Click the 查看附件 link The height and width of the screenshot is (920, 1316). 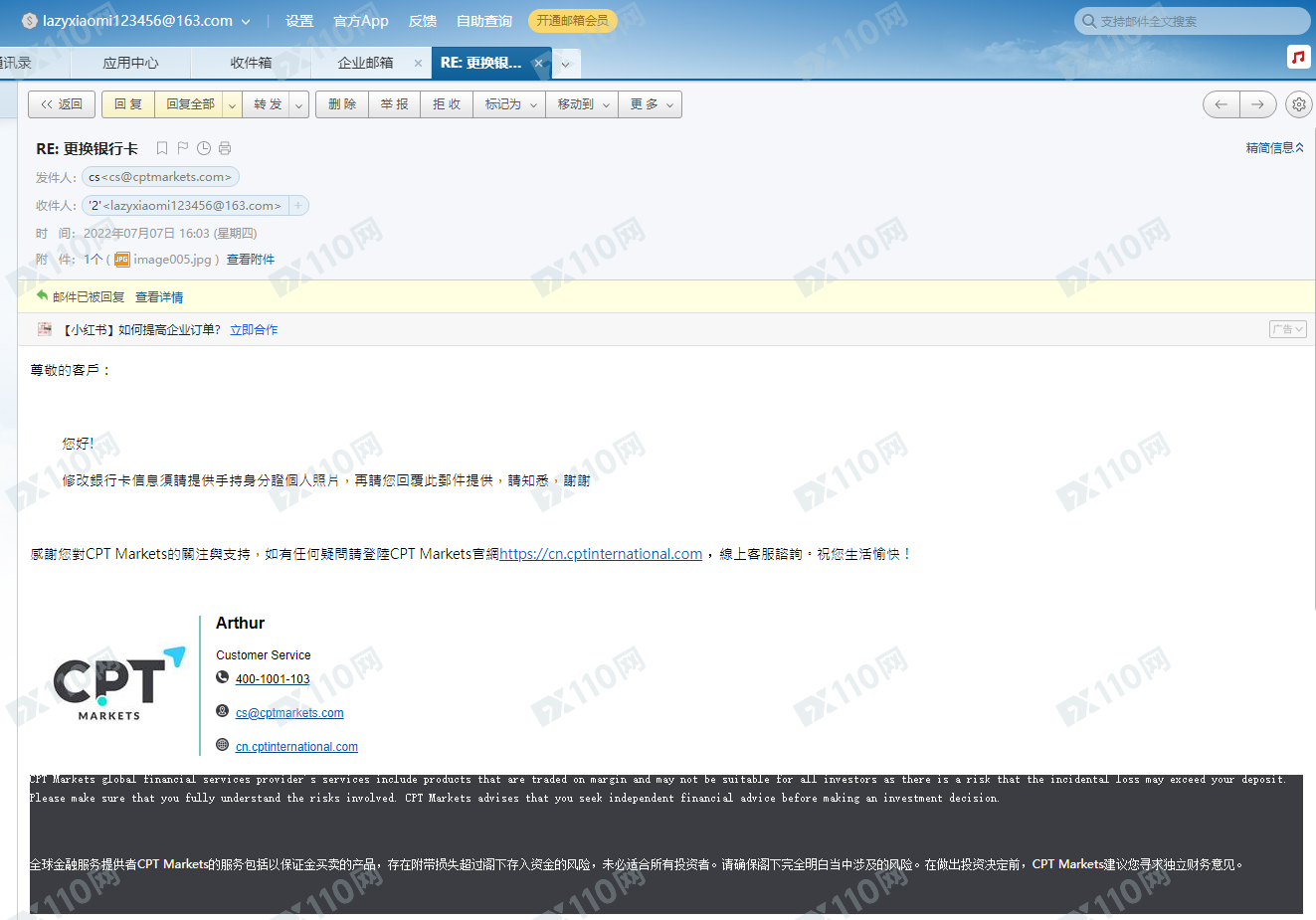tap(251, 260)
